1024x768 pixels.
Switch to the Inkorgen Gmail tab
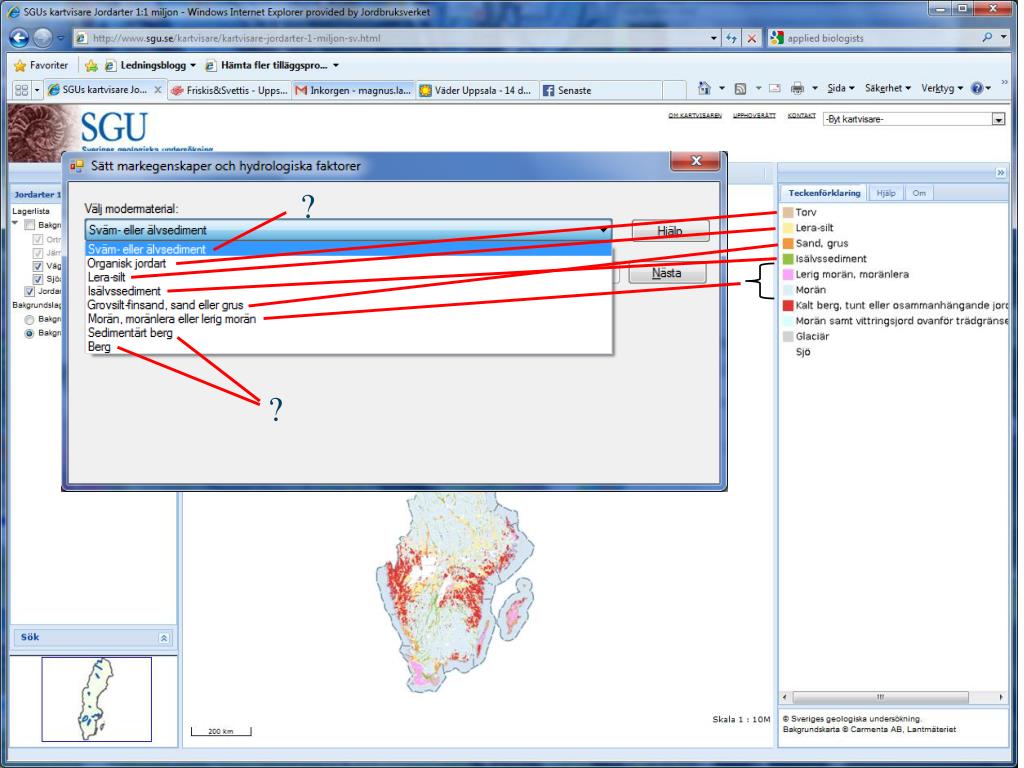(x=353, y=90)
